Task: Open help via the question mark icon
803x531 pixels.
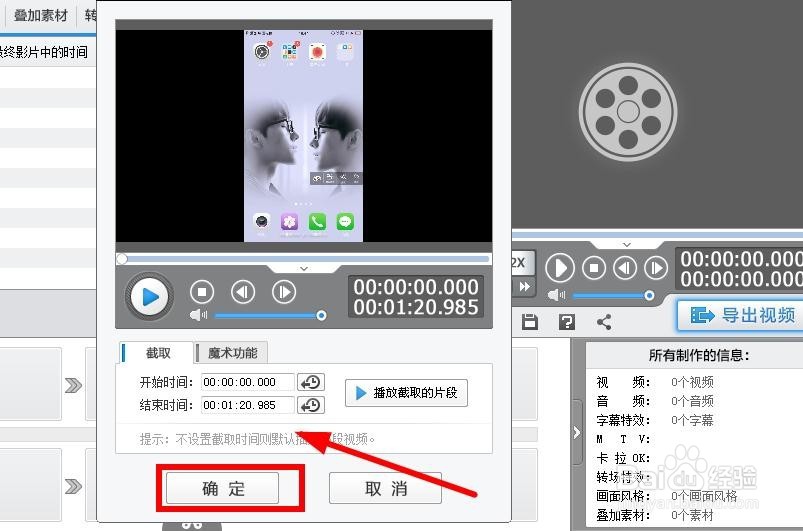Action: pos(567,322)
